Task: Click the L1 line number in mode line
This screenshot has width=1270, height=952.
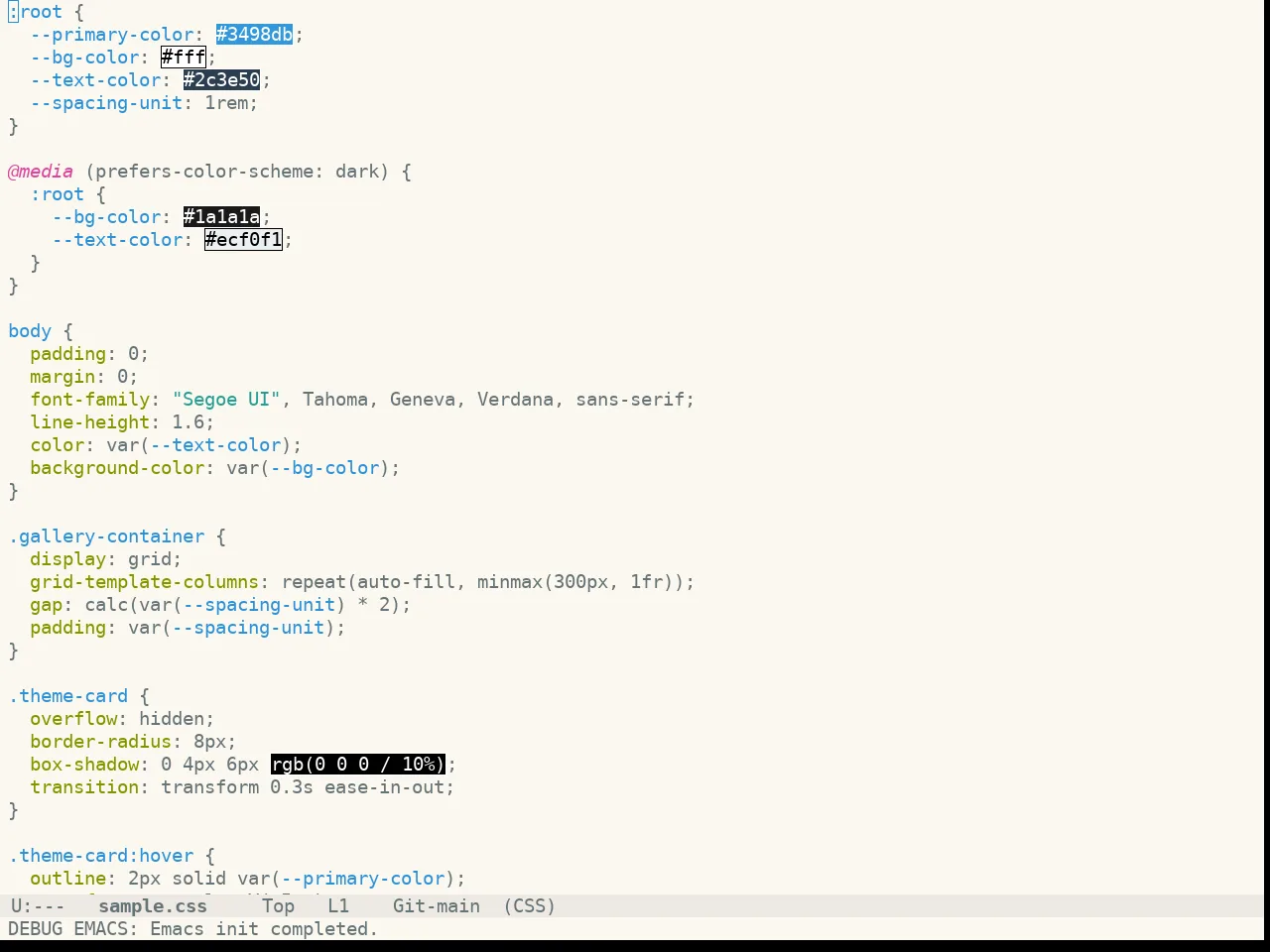Action: click(x=338, y=906)
